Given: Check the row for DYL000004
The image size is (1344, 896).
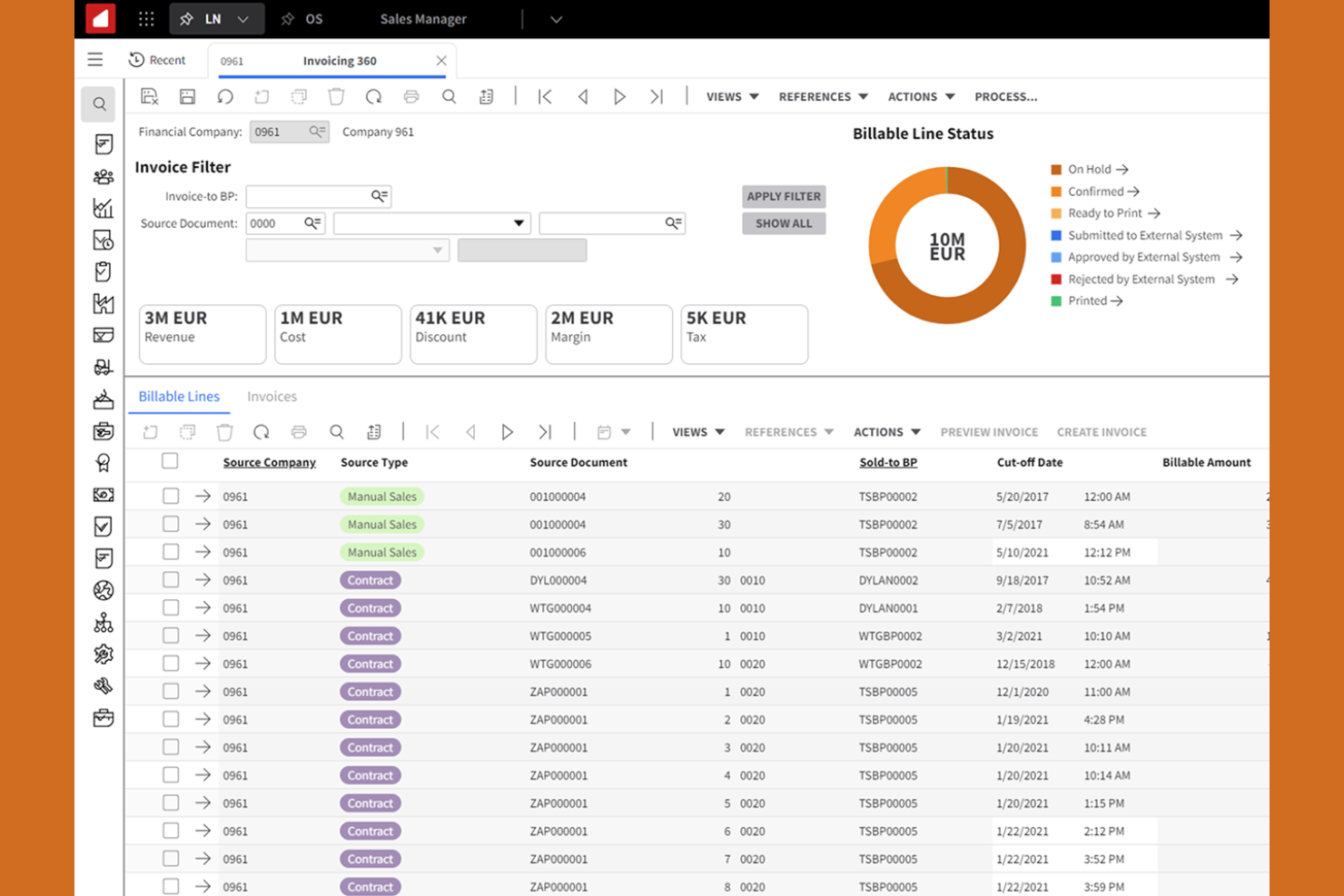Looking at the screenshot, I should (x=171, y=579).
